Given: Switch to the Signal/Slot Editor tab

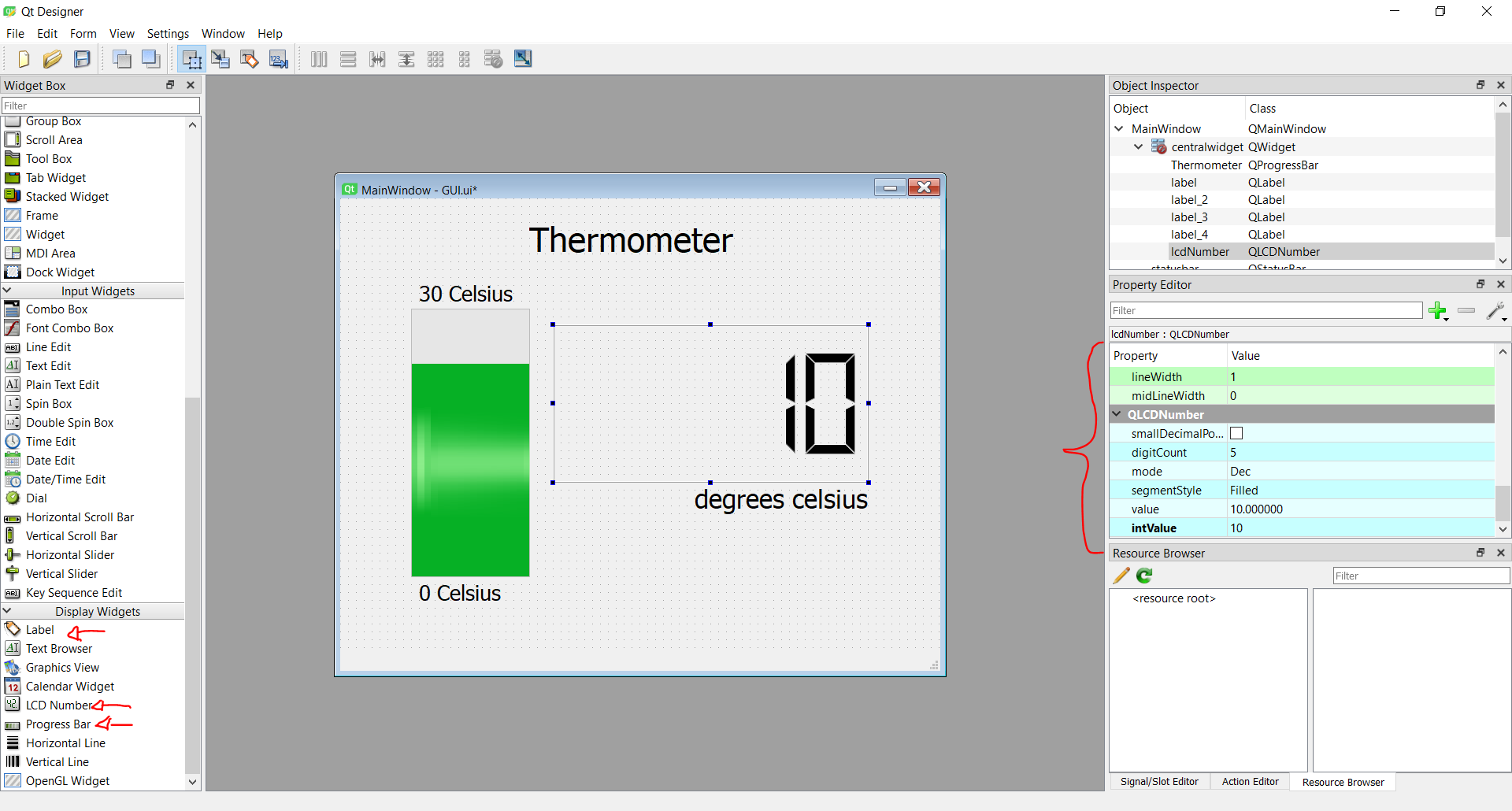Looking at the screenshot, I should click(x=1159, y=782).
